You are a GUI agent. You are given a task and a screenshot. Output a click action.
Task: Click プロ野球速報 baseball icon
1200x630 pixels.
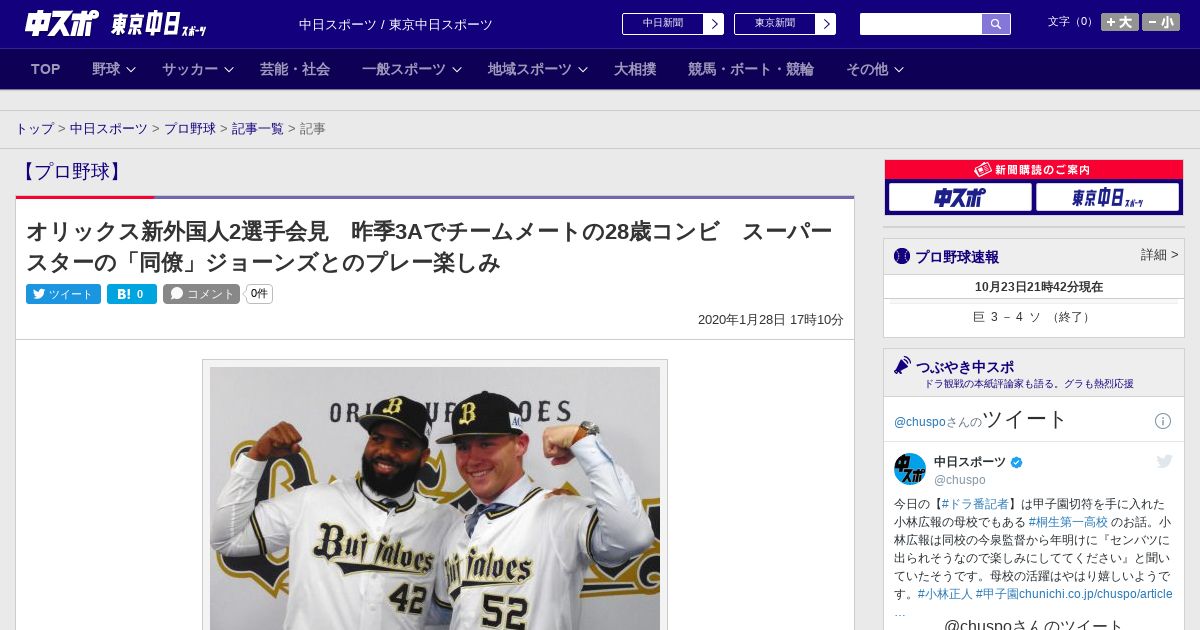(x=902, y=256)
